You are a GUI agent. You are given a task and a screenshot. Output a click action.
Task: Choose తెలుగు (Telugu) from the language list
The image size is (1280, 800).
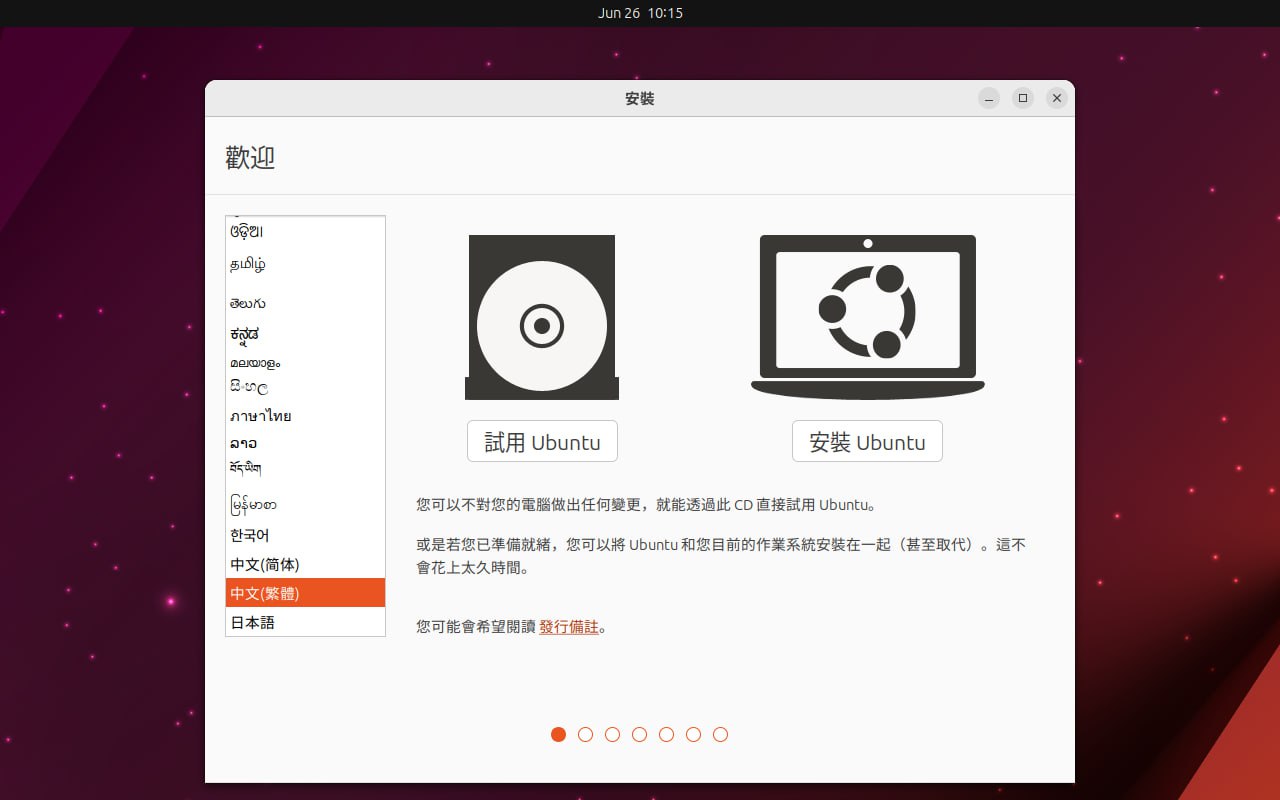(305, 303)
